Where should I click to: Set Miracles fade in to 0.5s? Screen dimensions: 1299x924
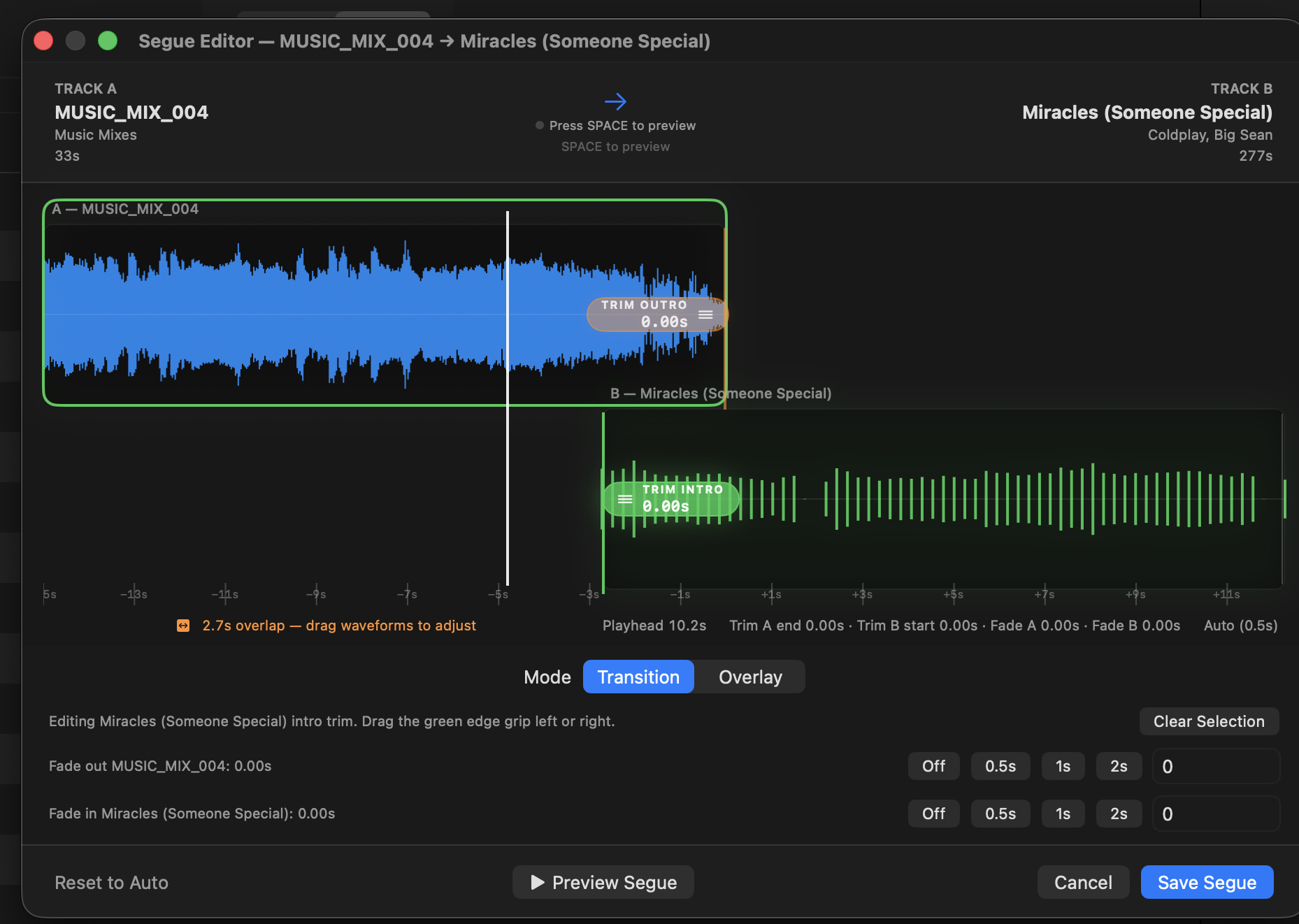[x=1000, y=814]
